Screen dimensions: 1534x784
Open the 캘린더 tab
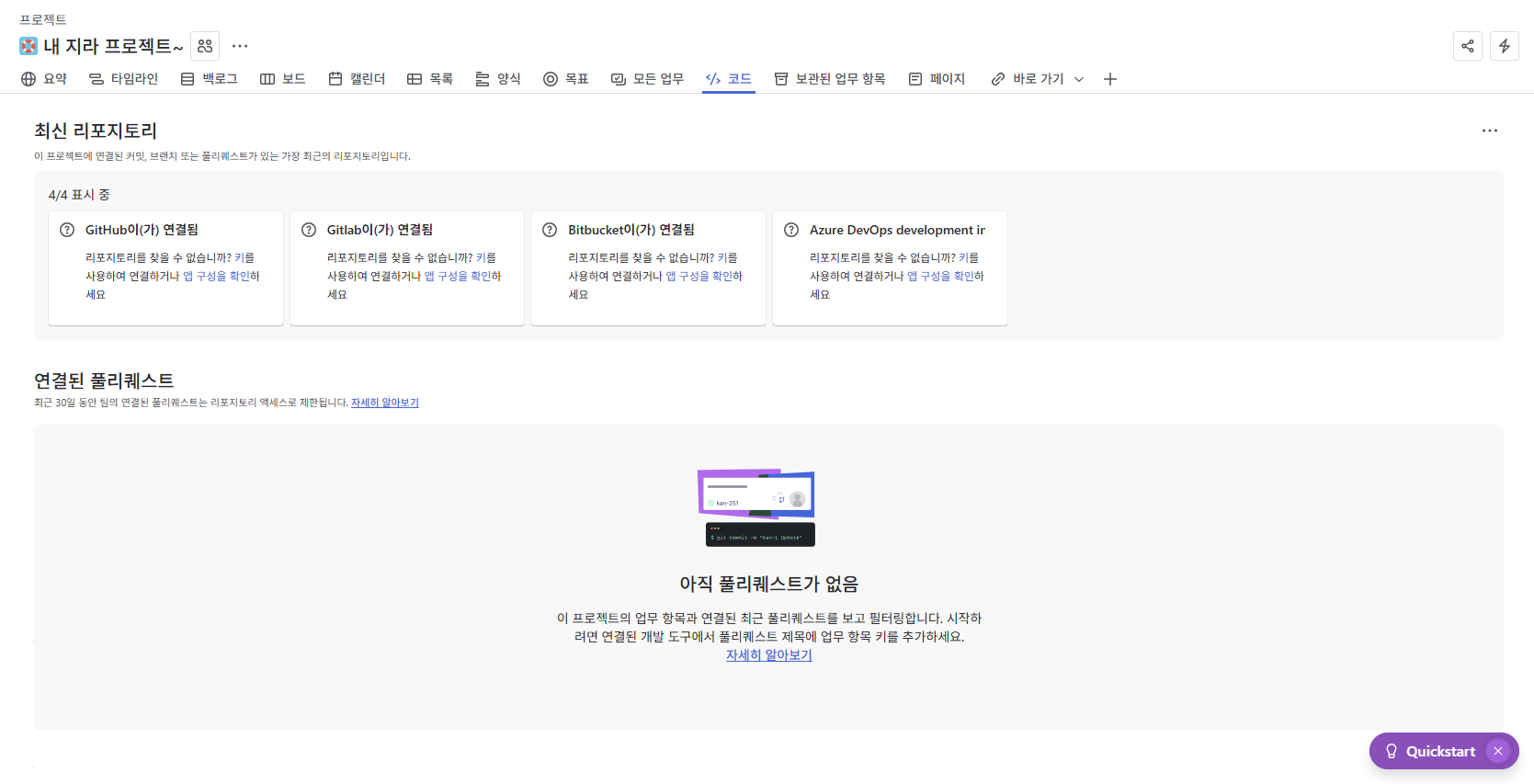[357, 79]
